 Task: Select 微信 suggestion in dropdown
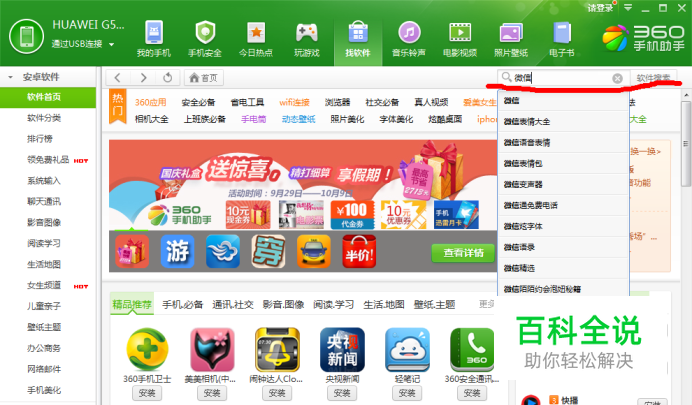(563, 101)
